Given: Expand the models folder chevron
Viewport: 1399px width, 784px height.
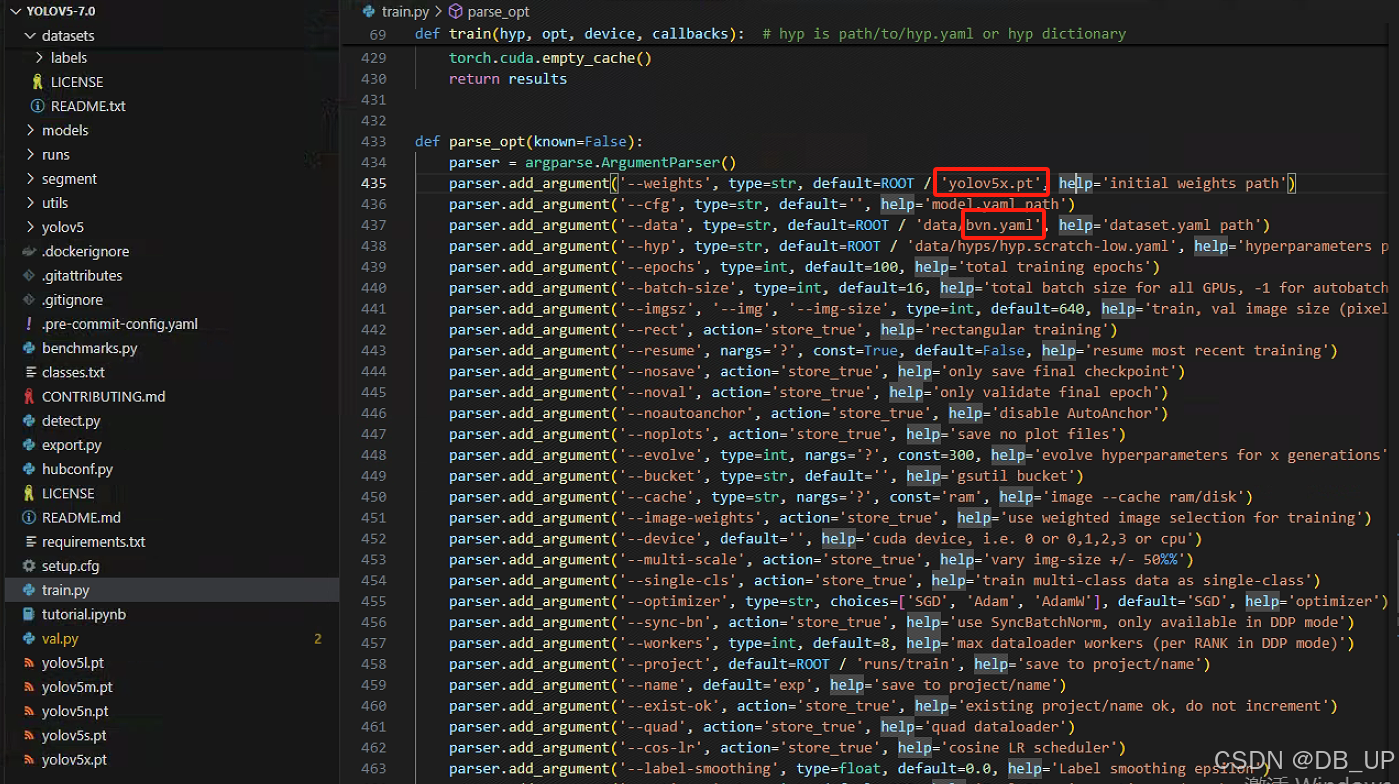Looking at the screenshot, I should tap(29, 130).
